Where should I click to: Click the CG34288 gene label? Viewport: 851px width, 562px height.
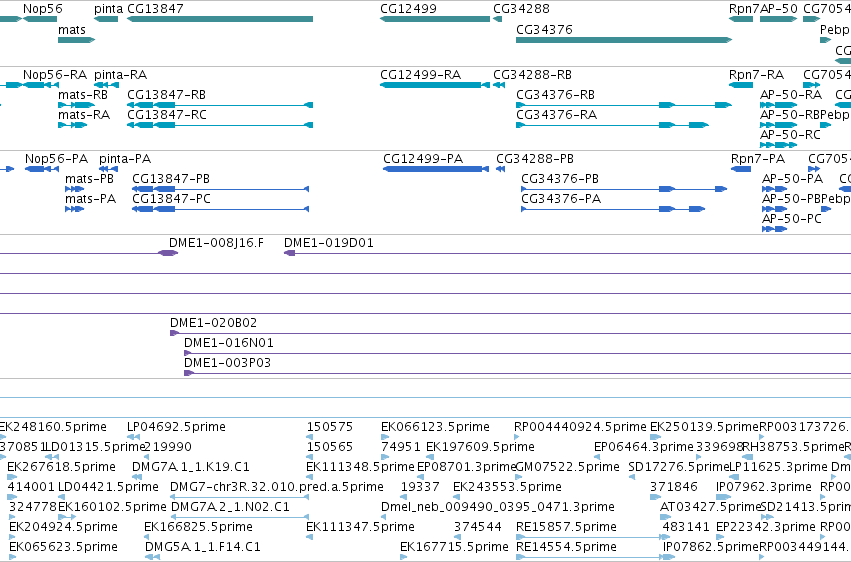coord(521,9)
